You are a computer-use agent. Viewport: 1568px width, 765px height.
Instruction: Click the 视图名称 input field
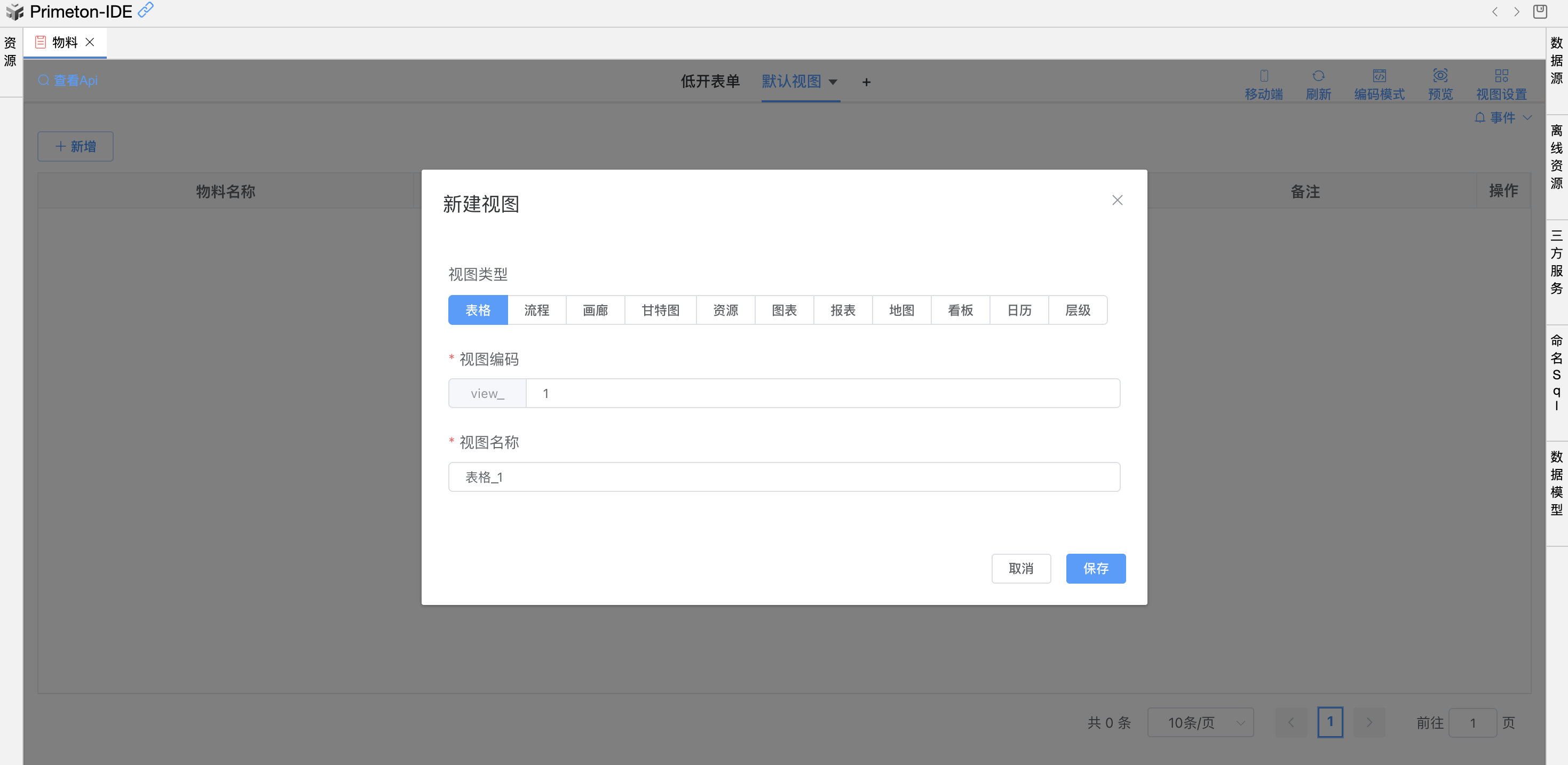click(783, 477)
